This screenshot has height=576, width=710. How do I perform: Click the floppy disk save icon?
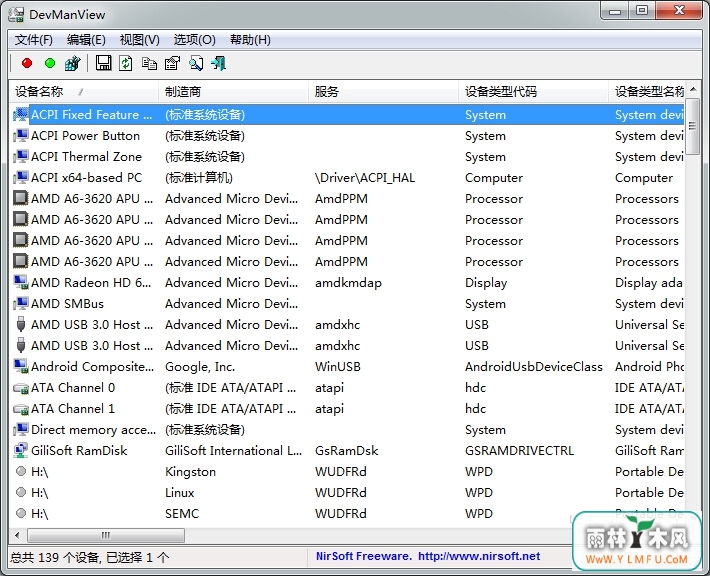pos(104,63)
